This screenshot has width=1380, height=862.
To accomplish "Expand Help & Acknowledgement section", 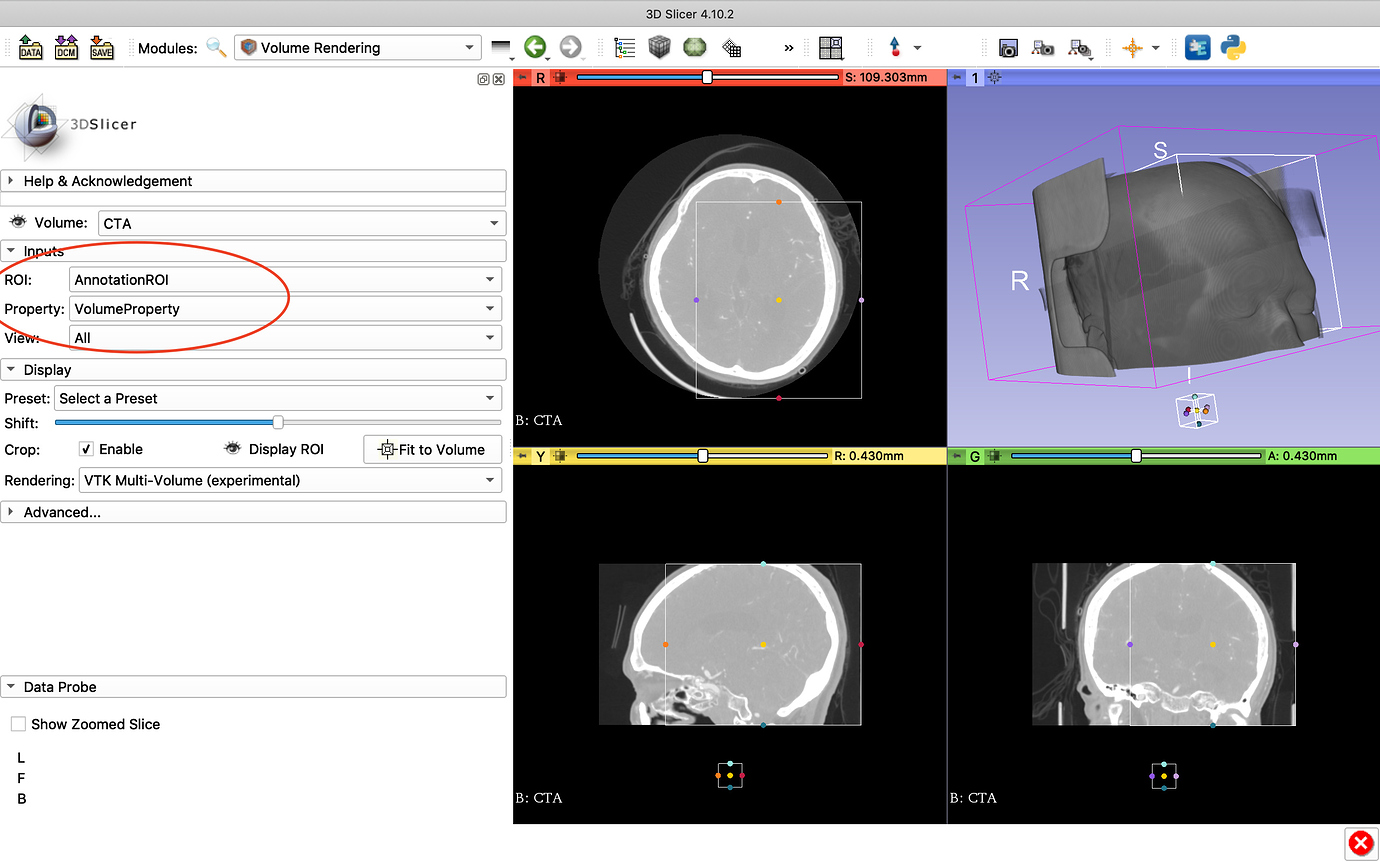I will click(x=107, y=181).
